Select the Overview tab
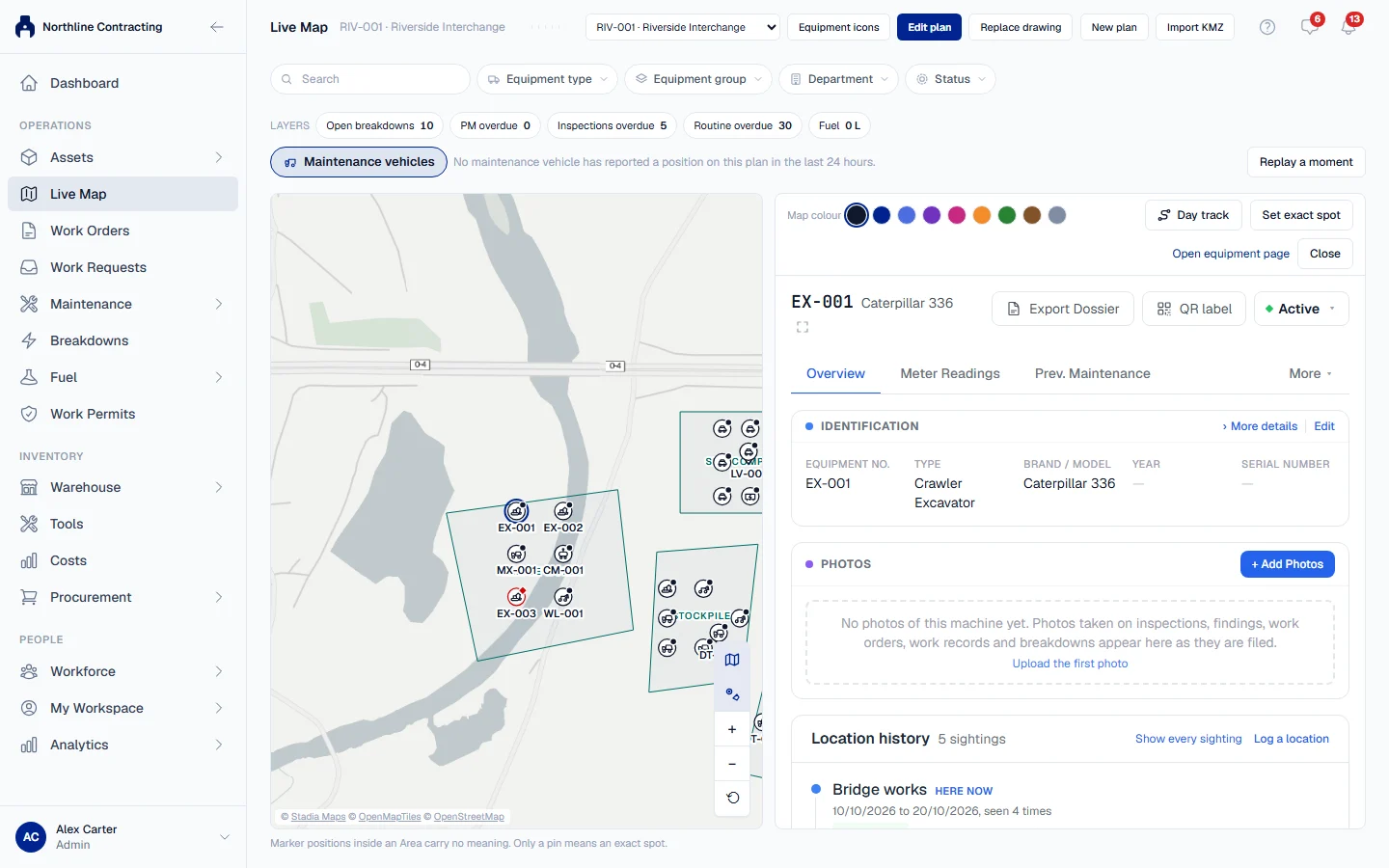1389x868 pixels. [x=835, y=373]
